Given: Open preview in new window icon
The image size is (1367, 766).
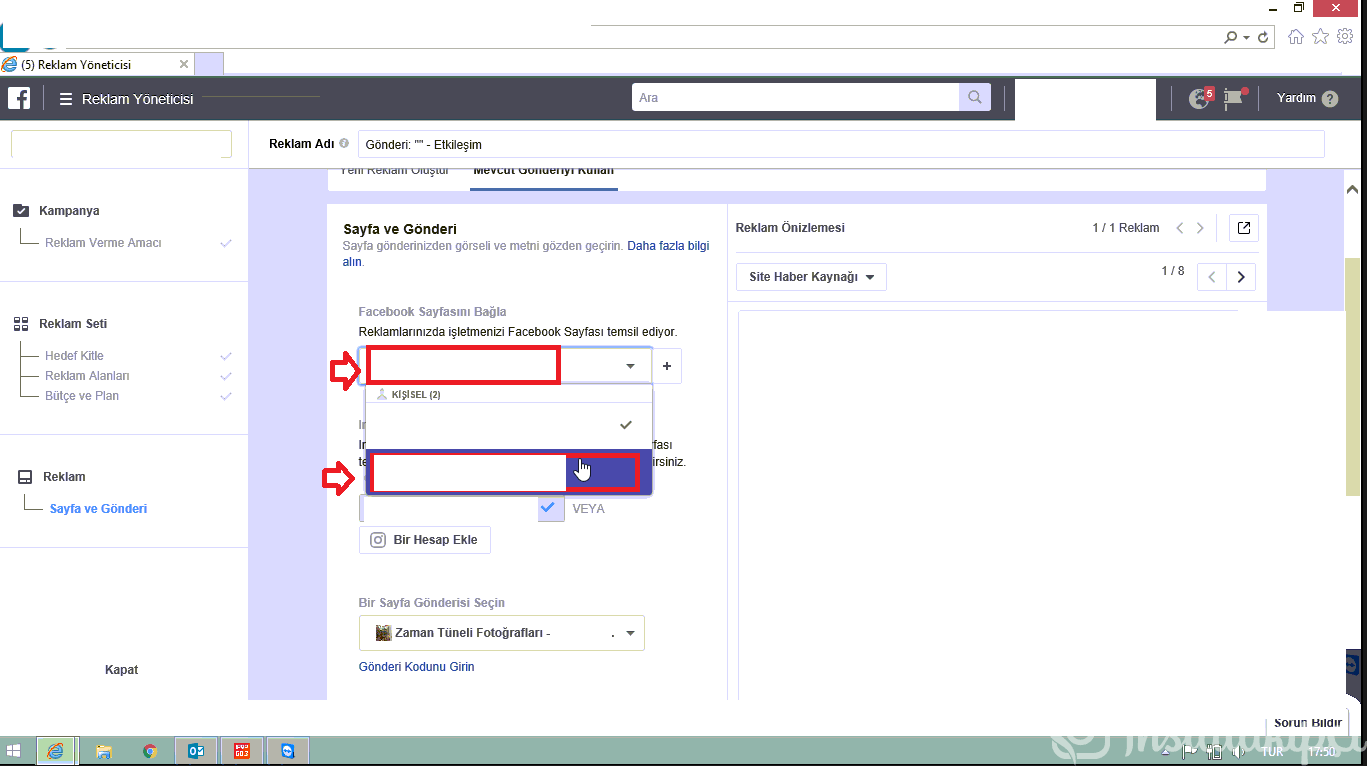Looking at the screenshot, I should pos(1243,228).
